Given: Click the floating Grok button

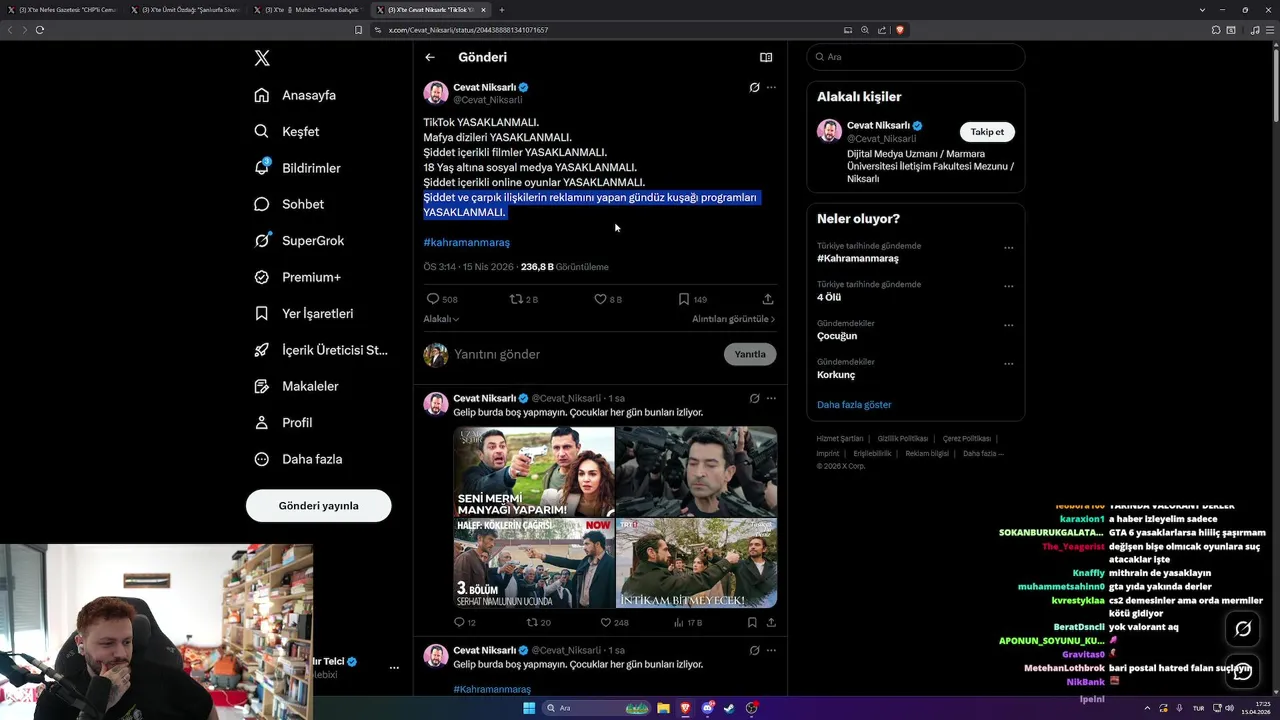Looking at the screenshot, I should pos(1243,629).
